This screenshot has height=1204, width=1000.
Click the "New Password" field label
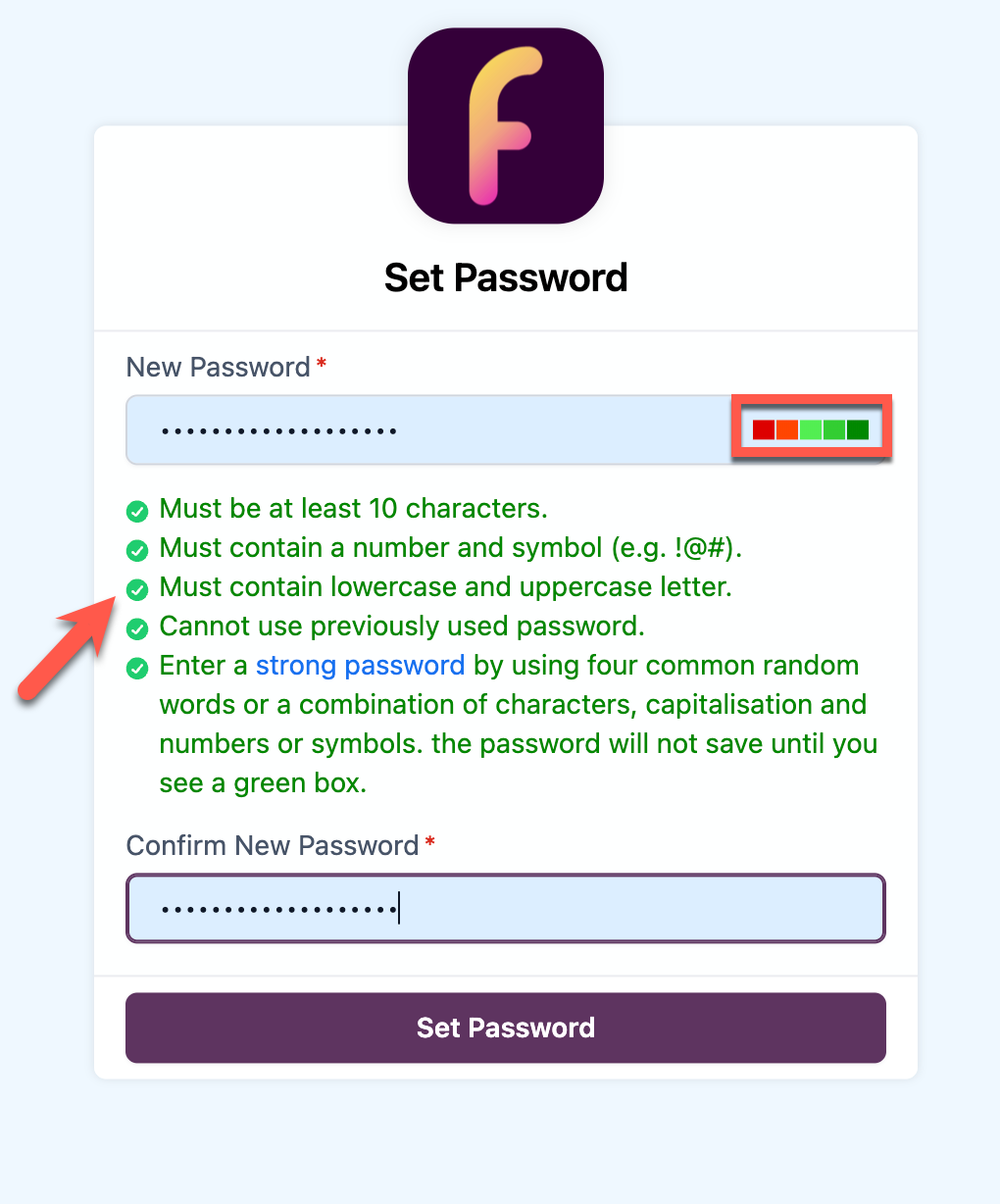pyautogui.click(x=219, y=368)
